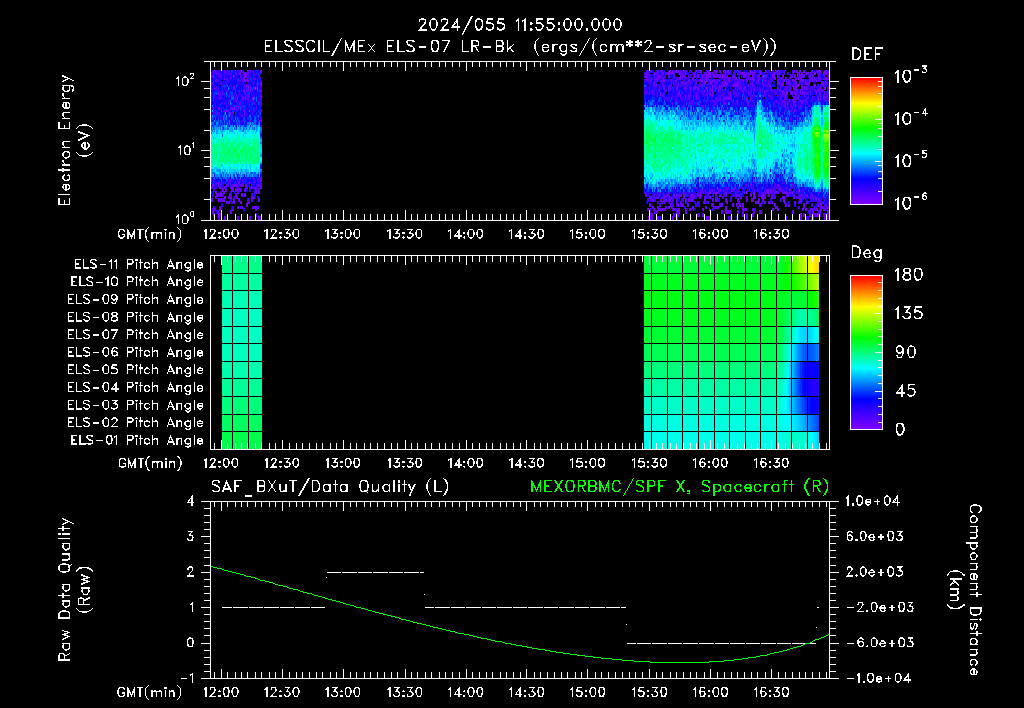Click the 14:00 tick label under the spectrogram
This screenshot has width=1024, height=708.
coord(464,234)
